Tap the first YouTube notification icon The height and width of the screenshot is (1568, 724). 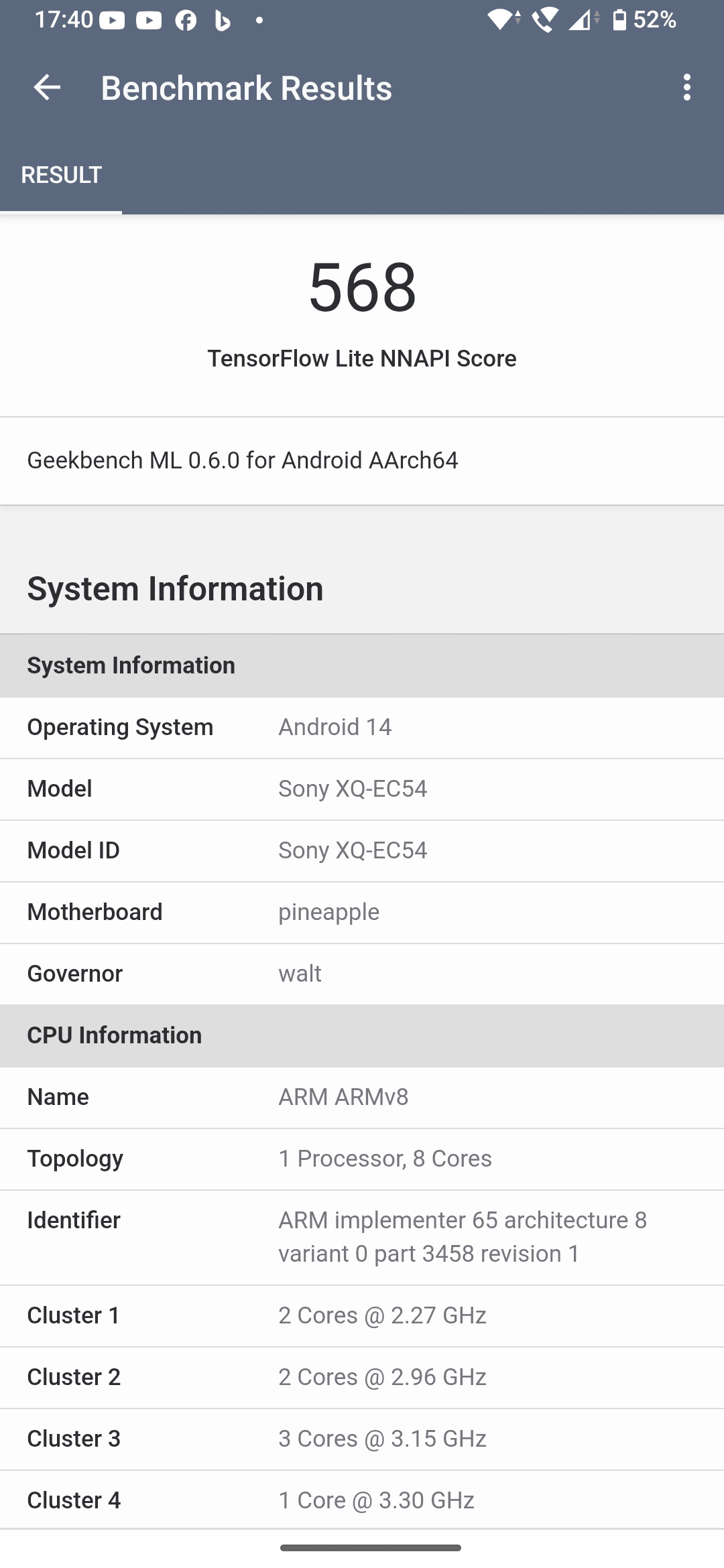click(x=112, y=20)
